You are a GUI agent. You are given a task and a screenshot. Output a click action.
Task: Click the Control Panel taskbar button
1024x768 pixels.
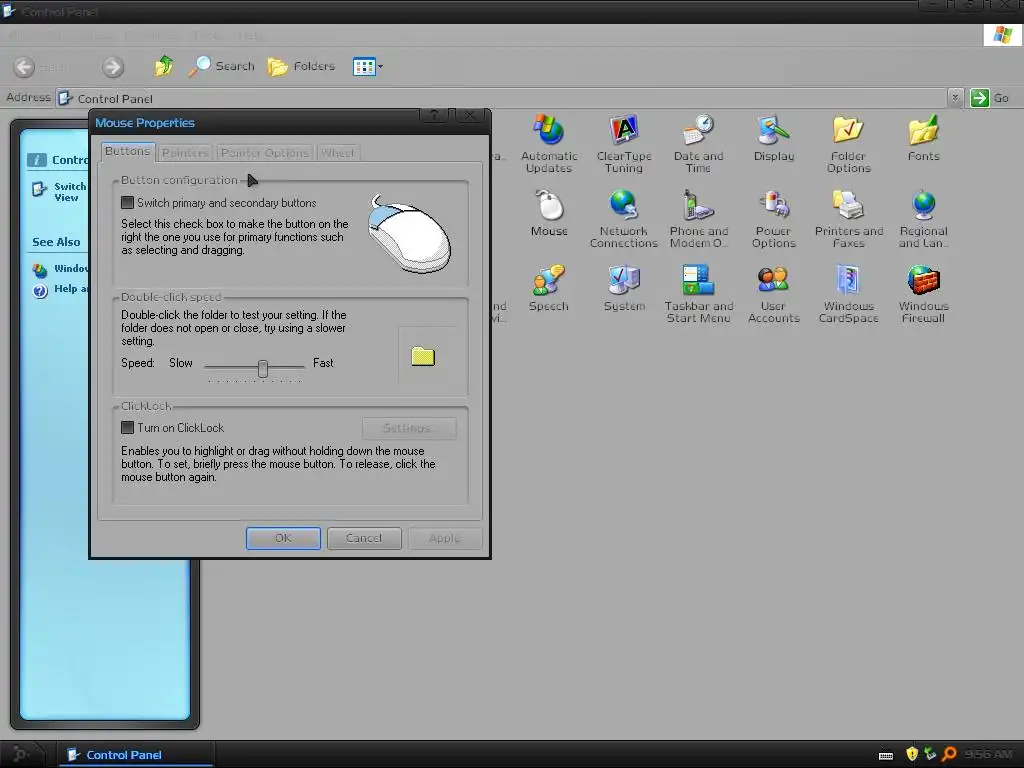pos(135,754)
